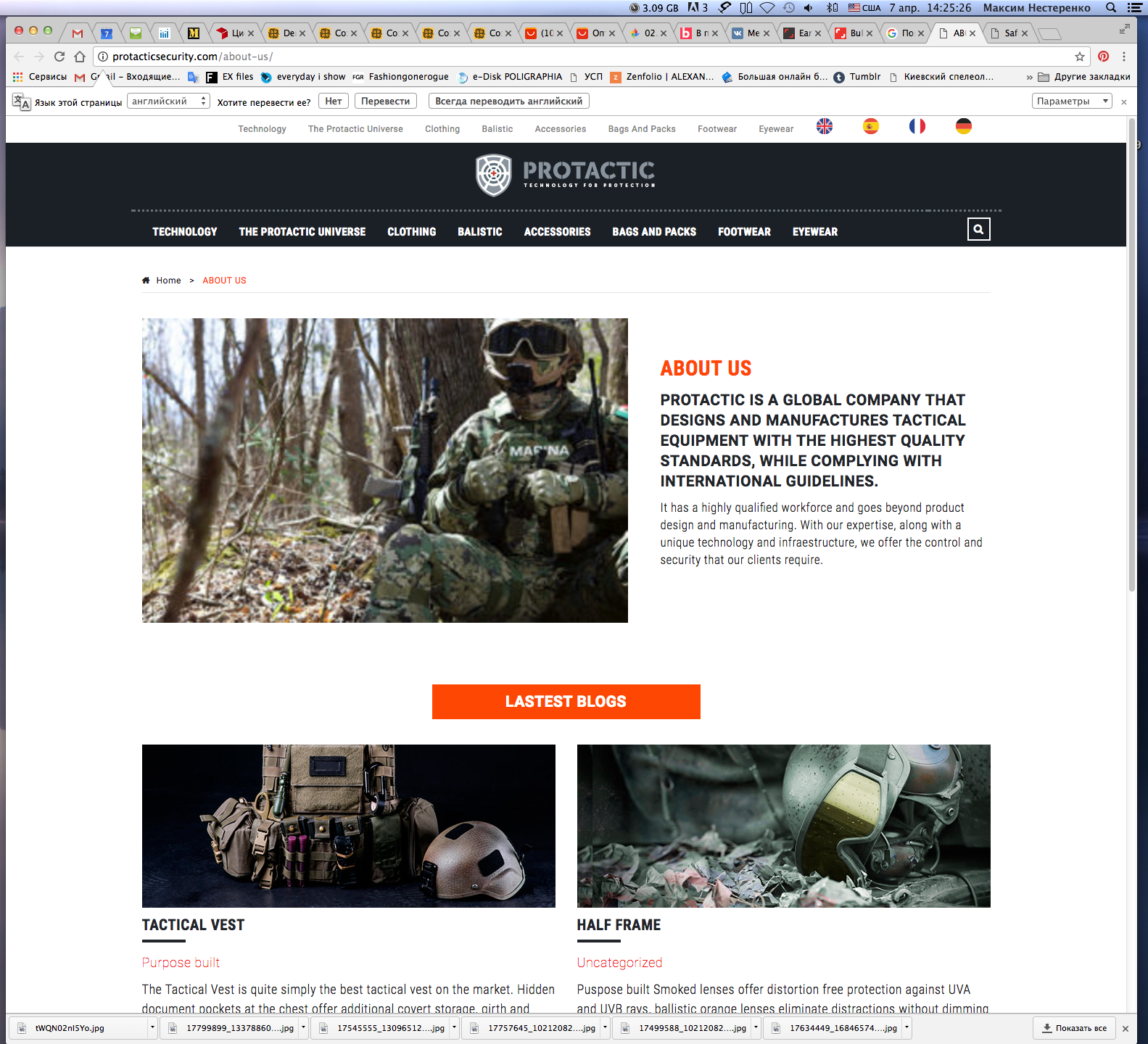Click the half frame helmet thumbnail
Image resolution: width=1148 pixels, height=1044 pixels.
point(784,826)
